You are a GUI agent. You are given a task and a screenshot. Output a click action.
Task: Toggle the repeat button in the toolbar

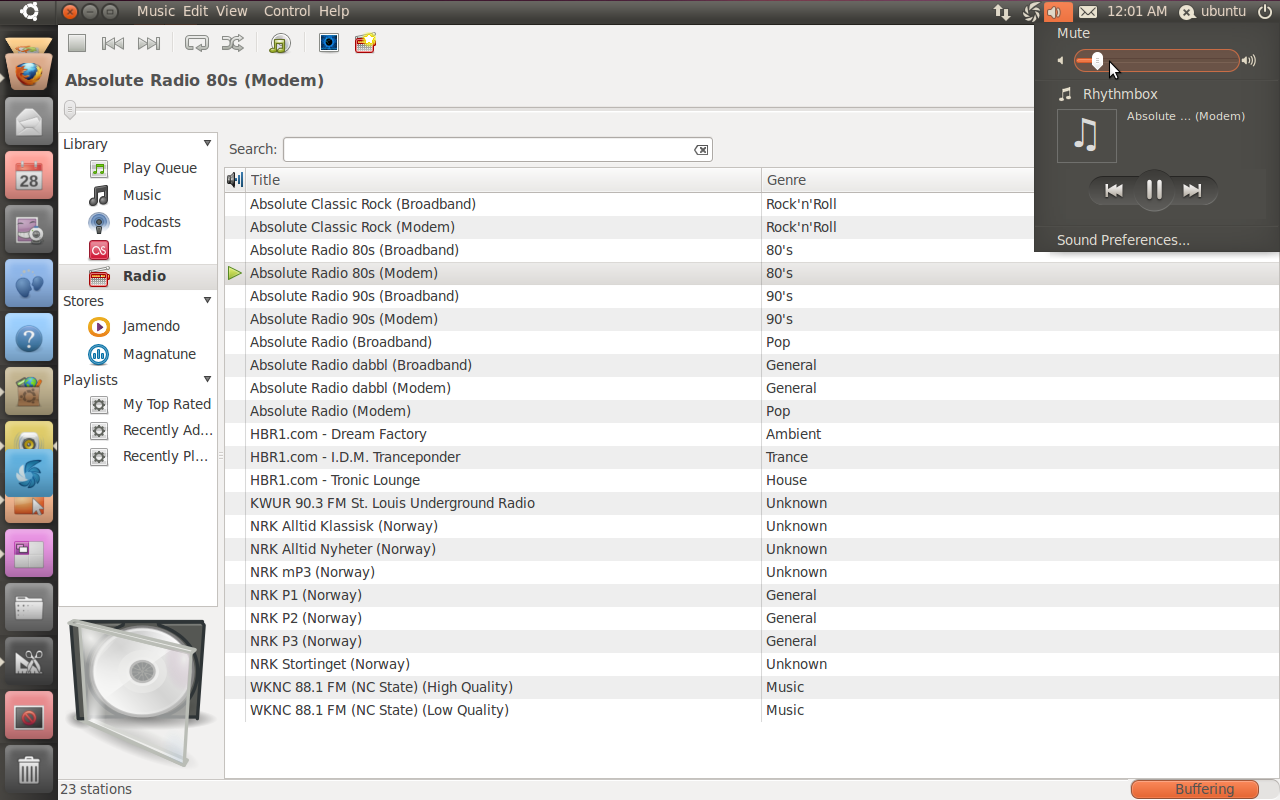pyautogui.click(x=197, y=43)
